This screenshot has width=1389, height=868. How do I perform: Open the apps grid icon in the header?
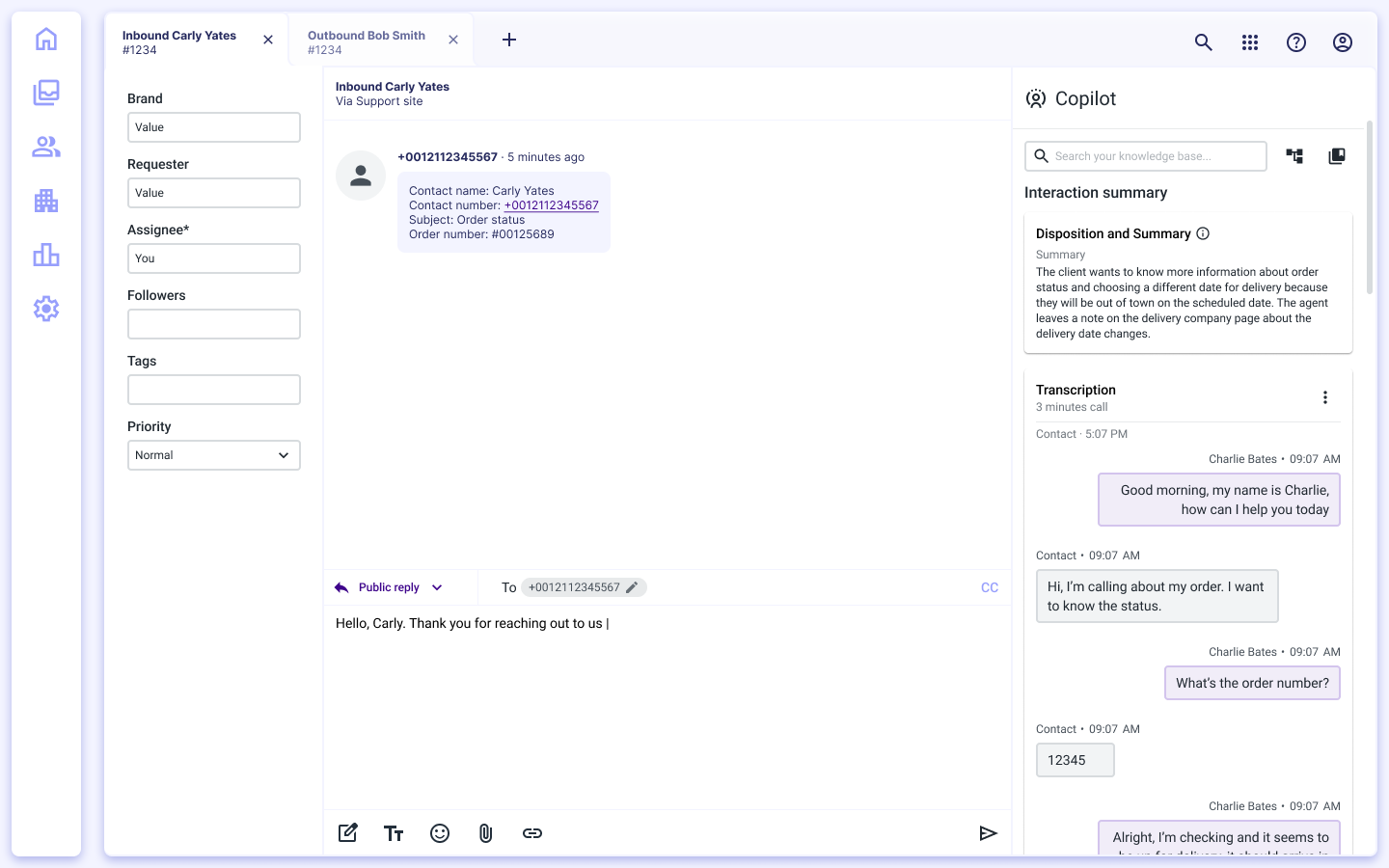point(1249,42)
